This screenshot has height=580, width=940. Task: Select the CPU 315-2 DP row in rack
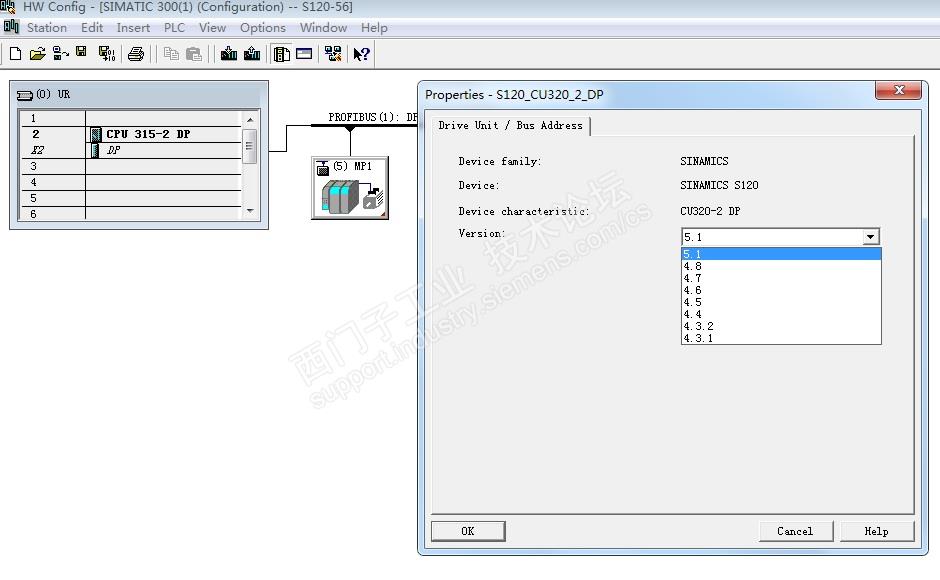[131, 134]
